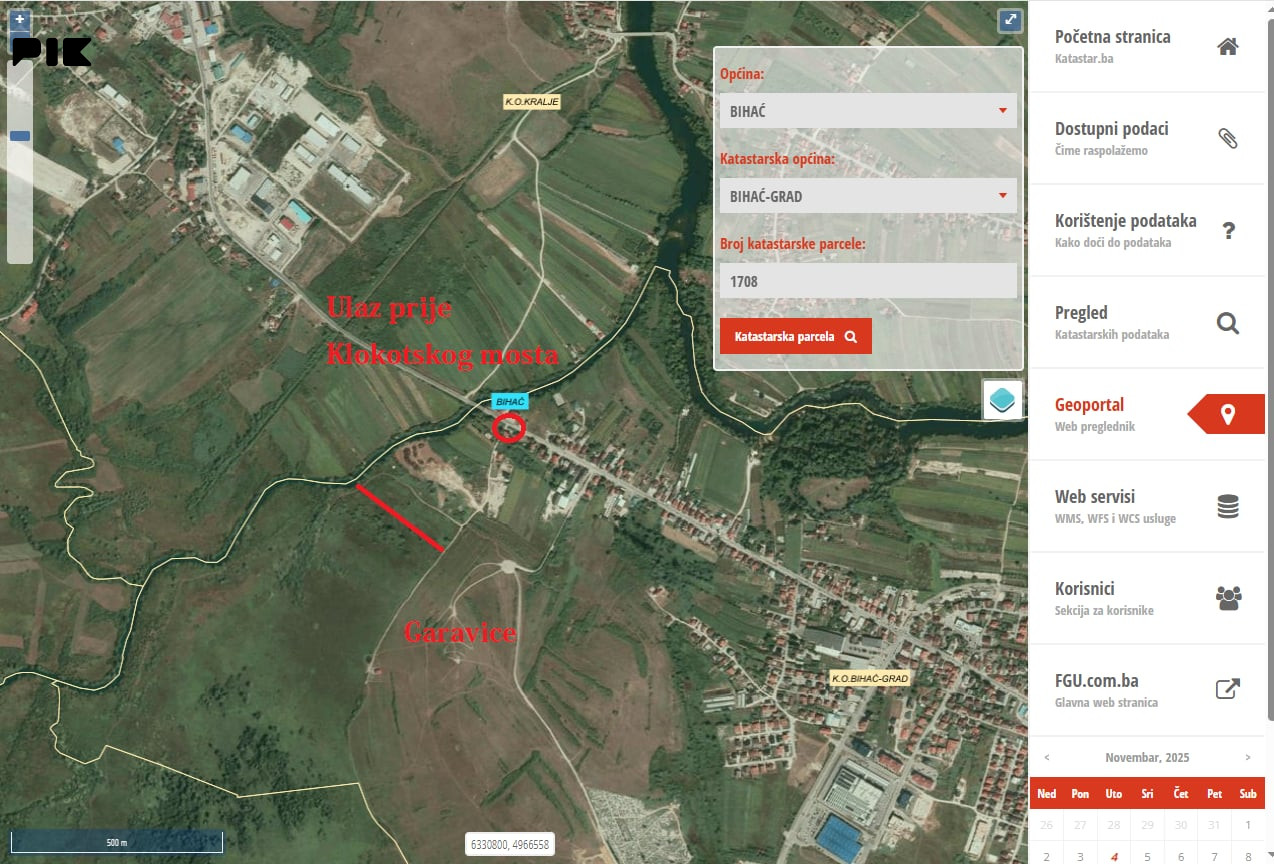Screen dimensions: 1274x864
Task: Open the FGU.com.ba main site link
Action: click(x=1146, y=690)
